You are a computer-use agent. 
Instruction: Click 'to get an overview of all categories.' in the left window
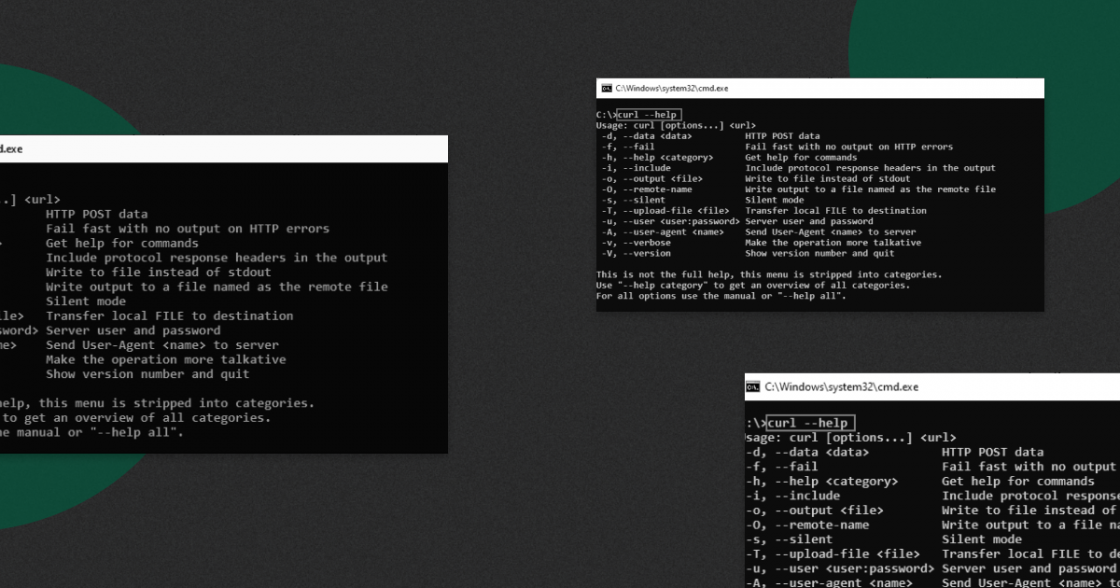coord(136,417)
